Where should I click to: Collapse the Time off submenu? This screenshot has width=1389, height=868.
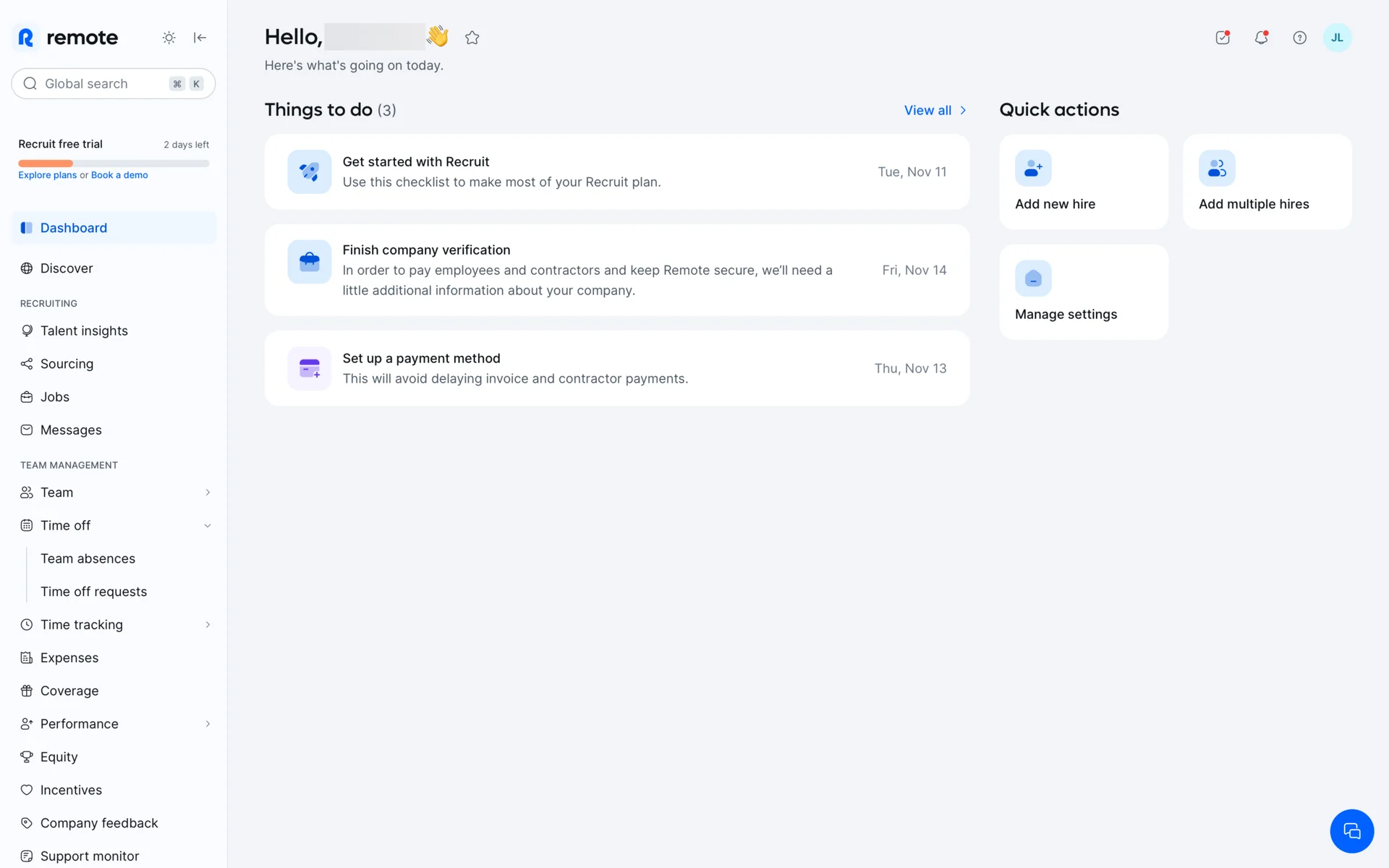pos(208,526)
